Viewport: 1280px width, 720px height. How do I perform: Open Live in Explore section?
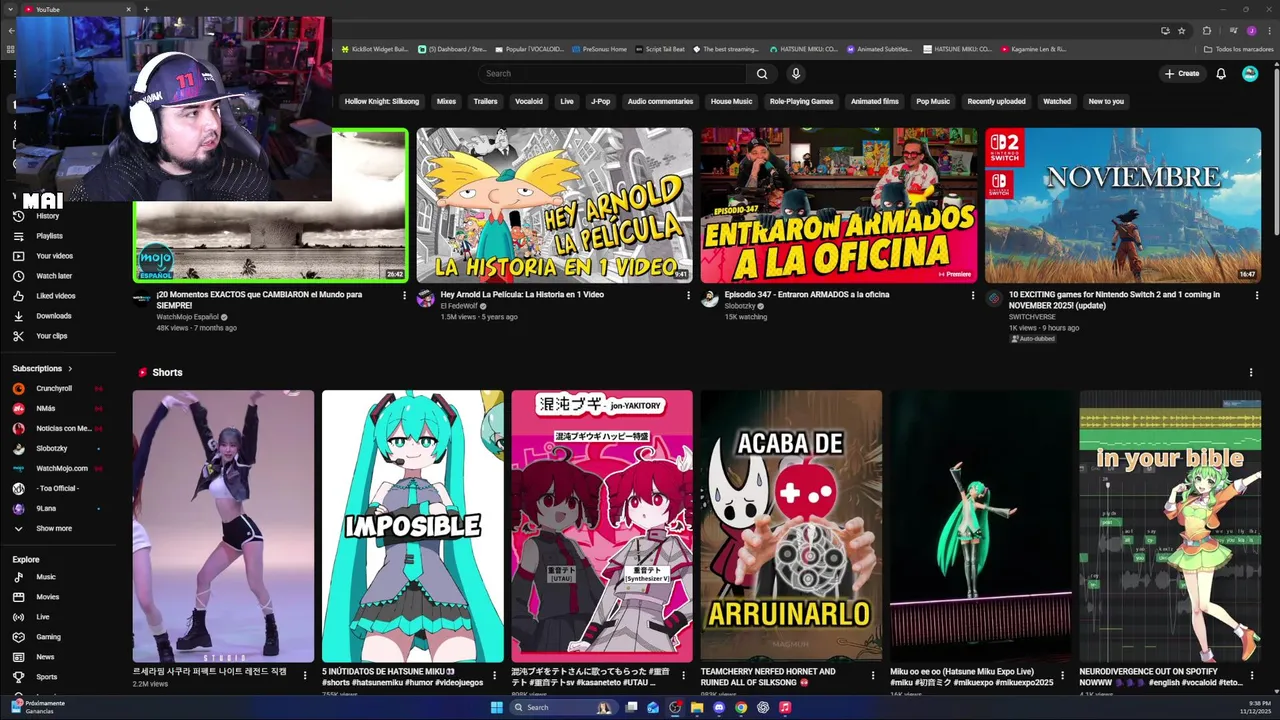pos(42,617)
